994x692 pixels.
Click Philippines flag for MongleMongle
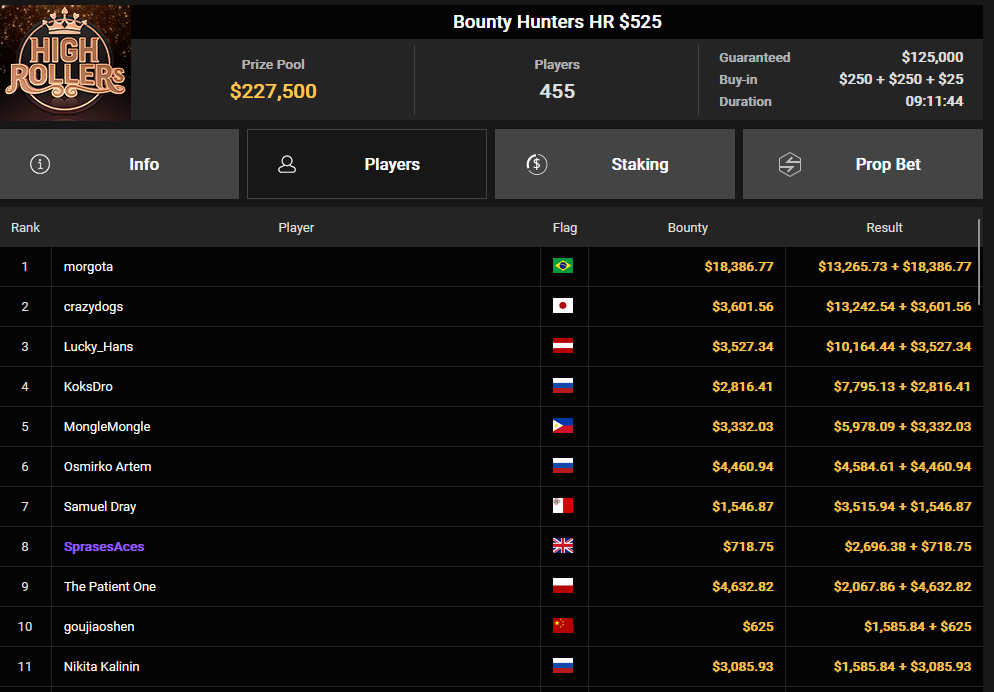563,426
